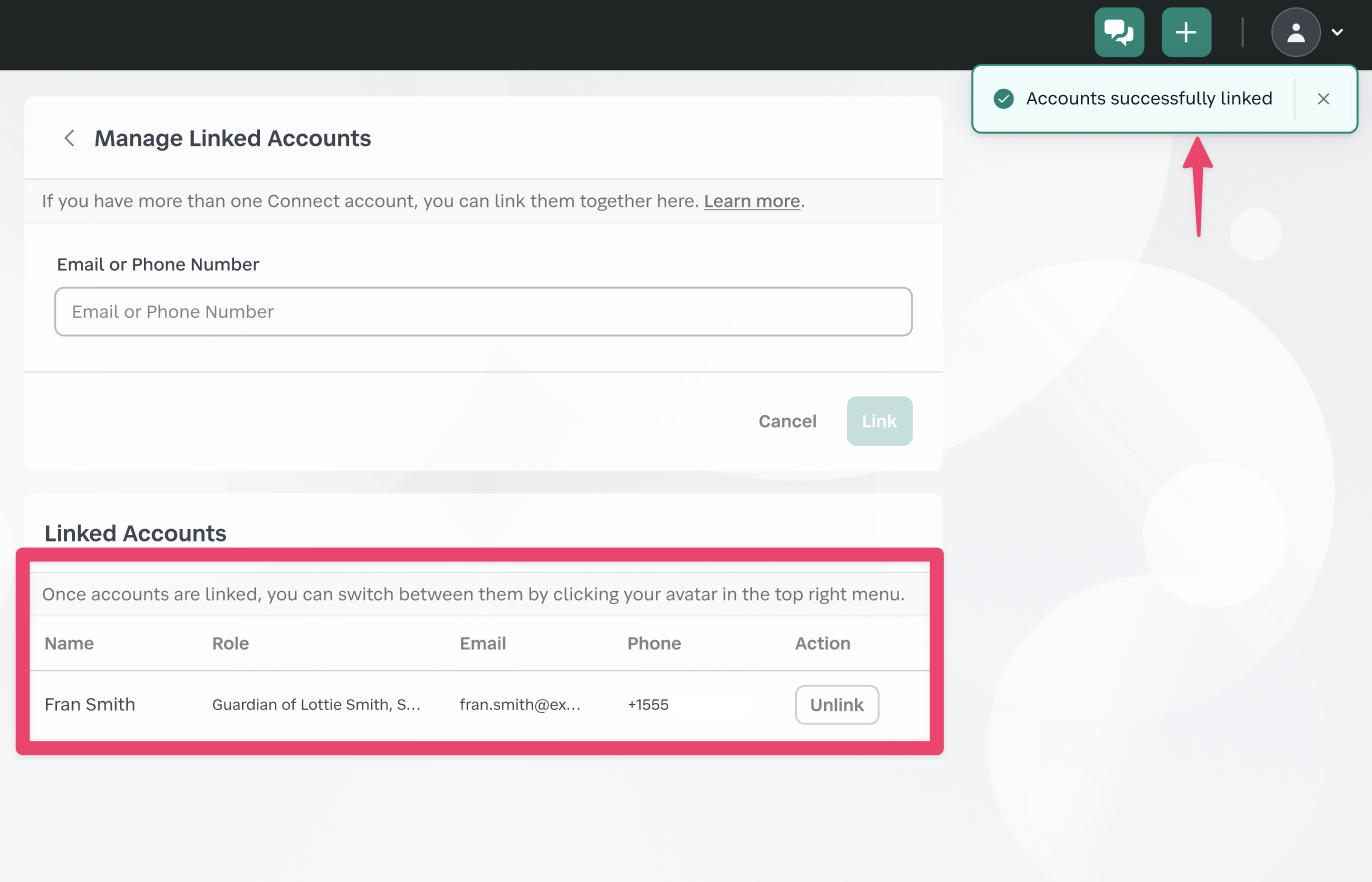Go back using the left chevron
Screen dimensions: 1372x882
tap(69, 138)
